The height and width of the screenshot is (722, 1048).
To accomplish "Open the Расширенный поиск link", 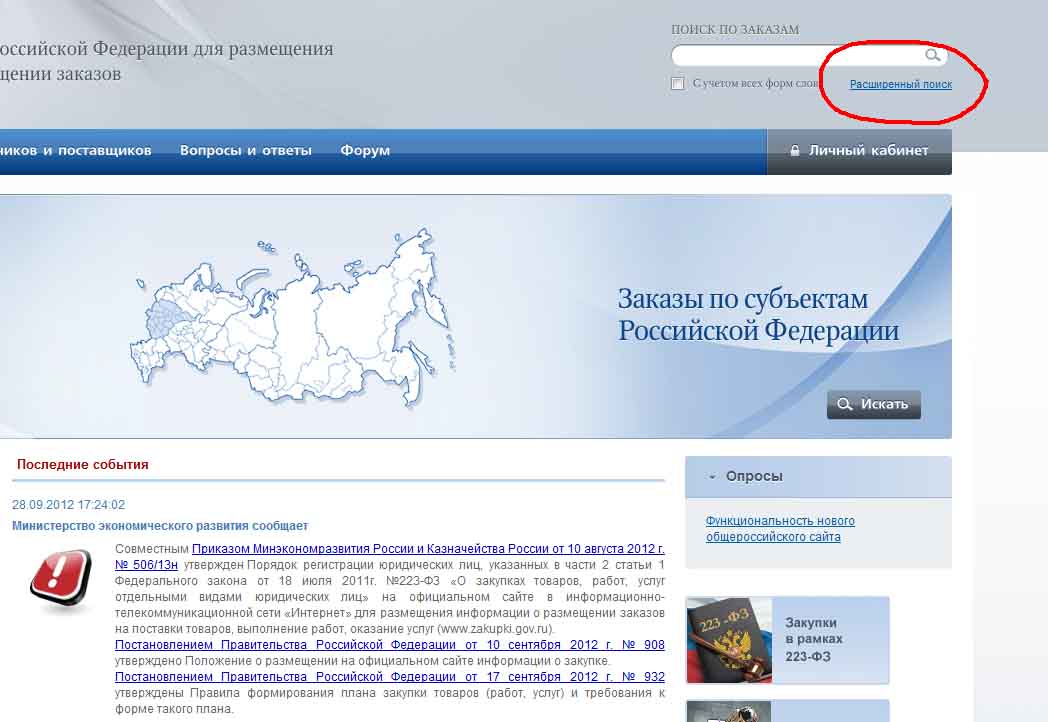I will tap(900, 85).
